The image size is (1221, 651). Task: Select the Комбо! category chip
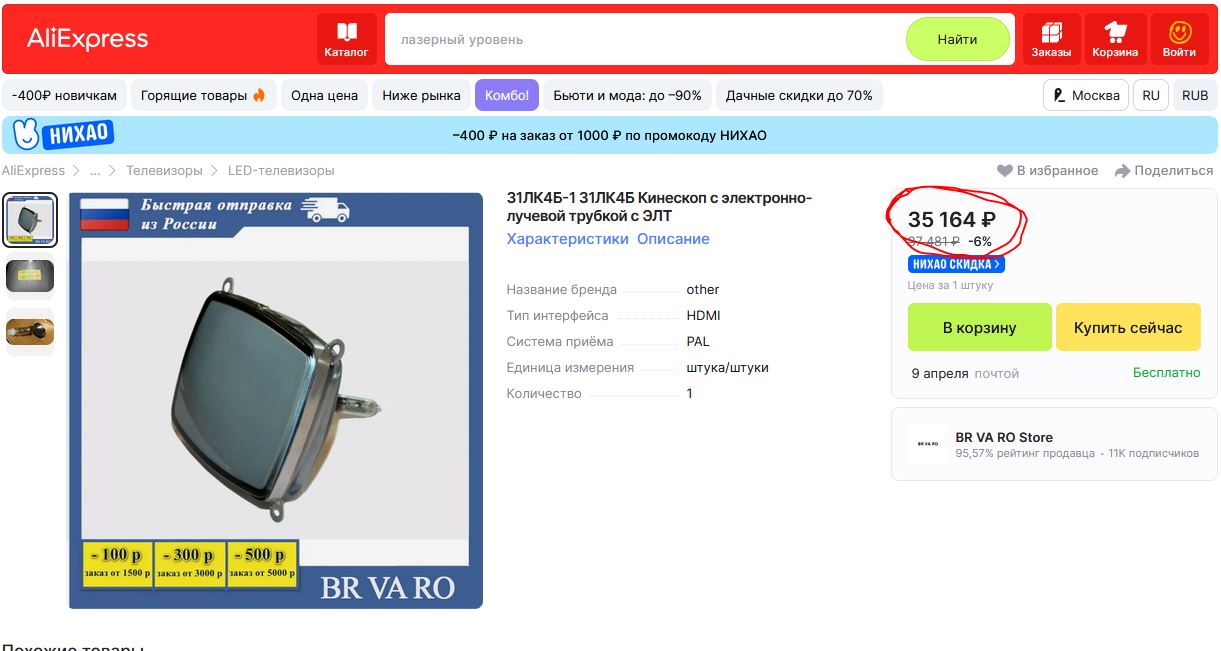[x=507, y=96]
